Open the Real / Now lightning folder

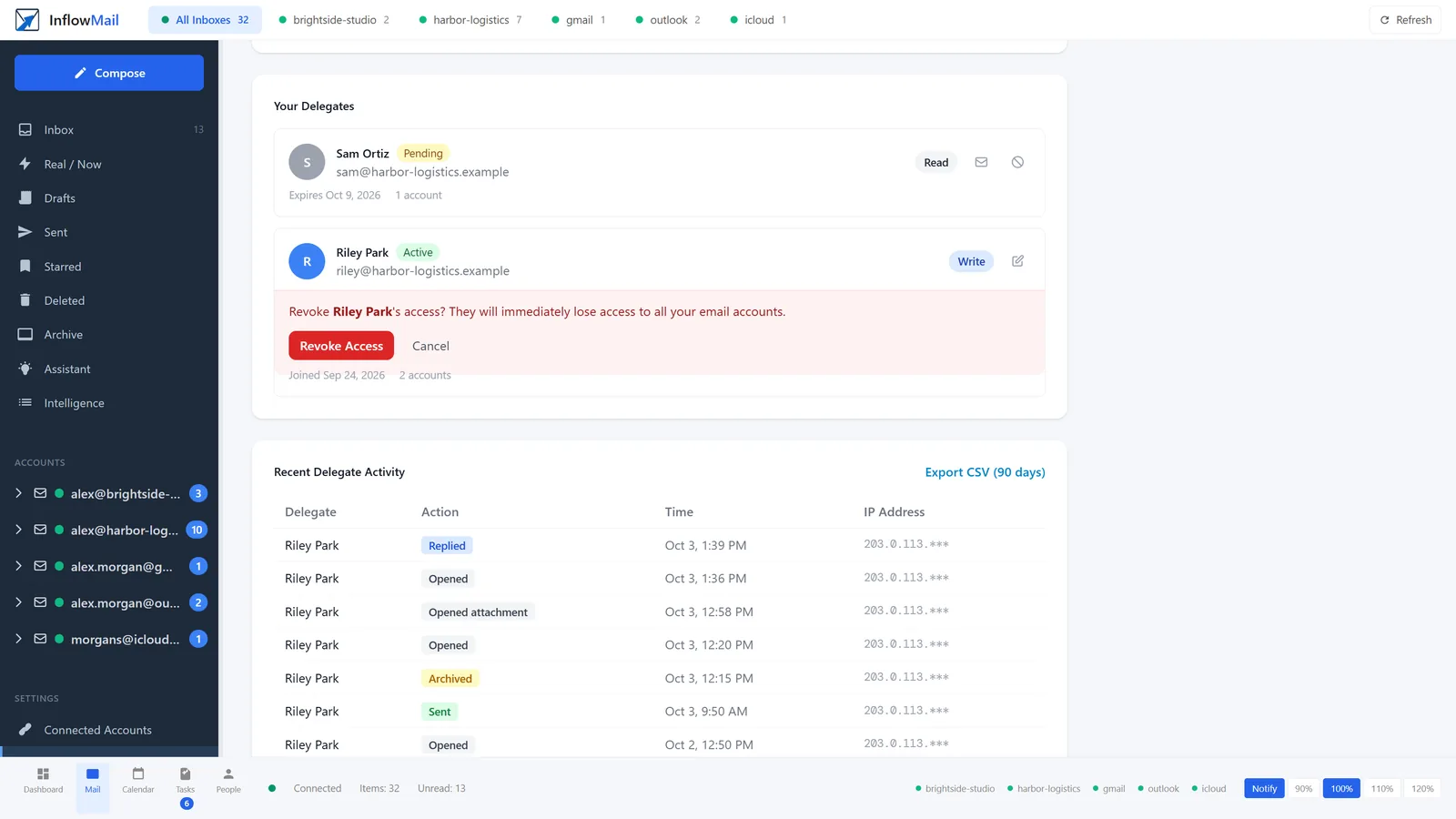[109, 165]
